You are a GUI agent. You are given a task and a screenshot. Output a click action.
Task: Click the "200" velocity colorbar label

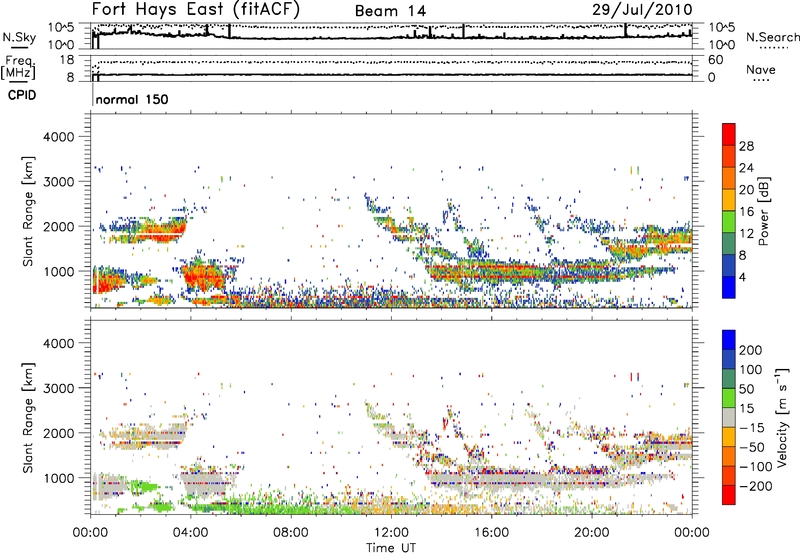coord(751,350)
